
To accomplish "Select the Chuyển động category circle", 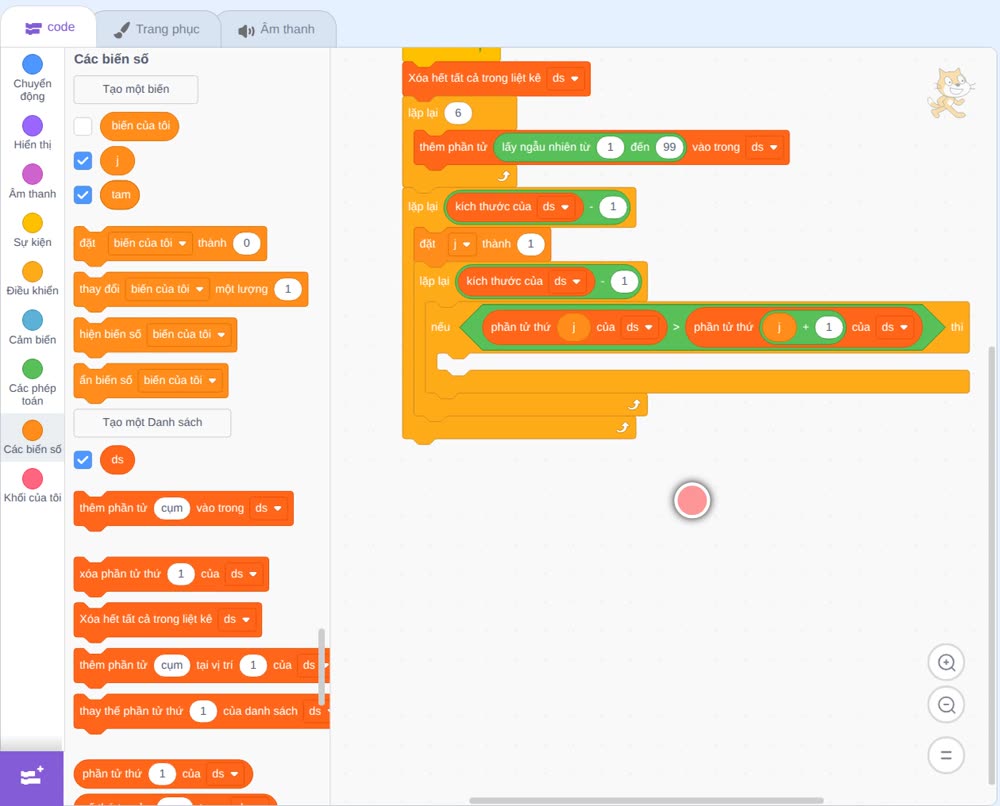I will (x=33, y=64).
